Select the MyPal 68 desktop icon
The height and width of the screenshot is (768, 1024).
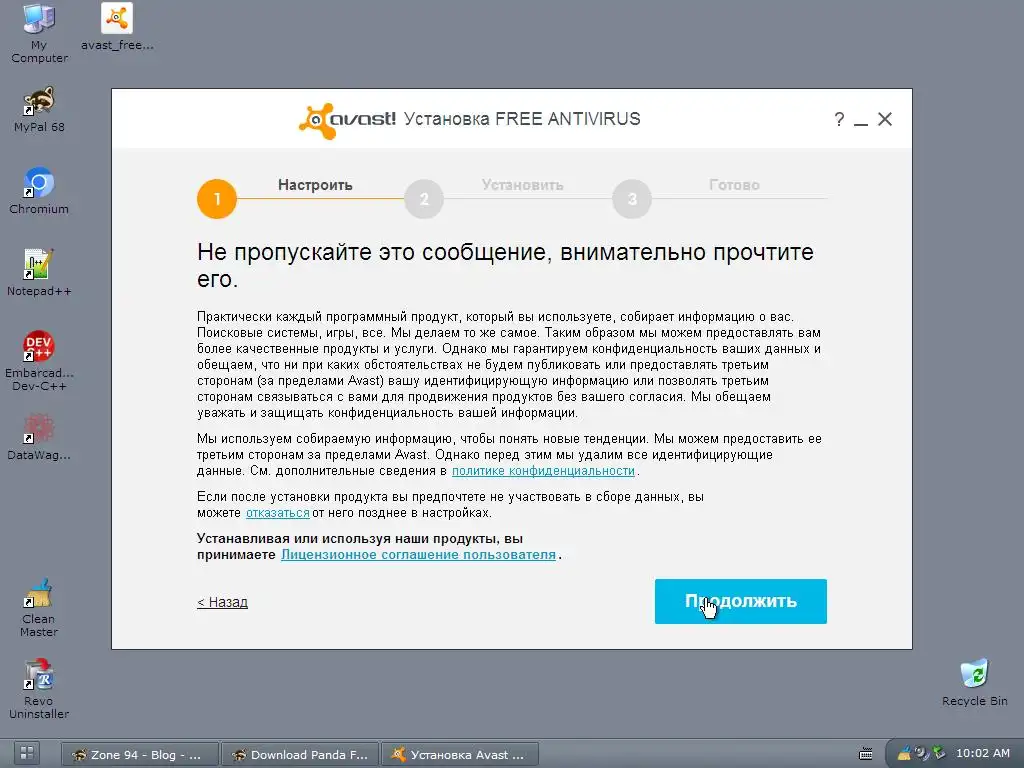pyautogui.click(x=39, y=110)
